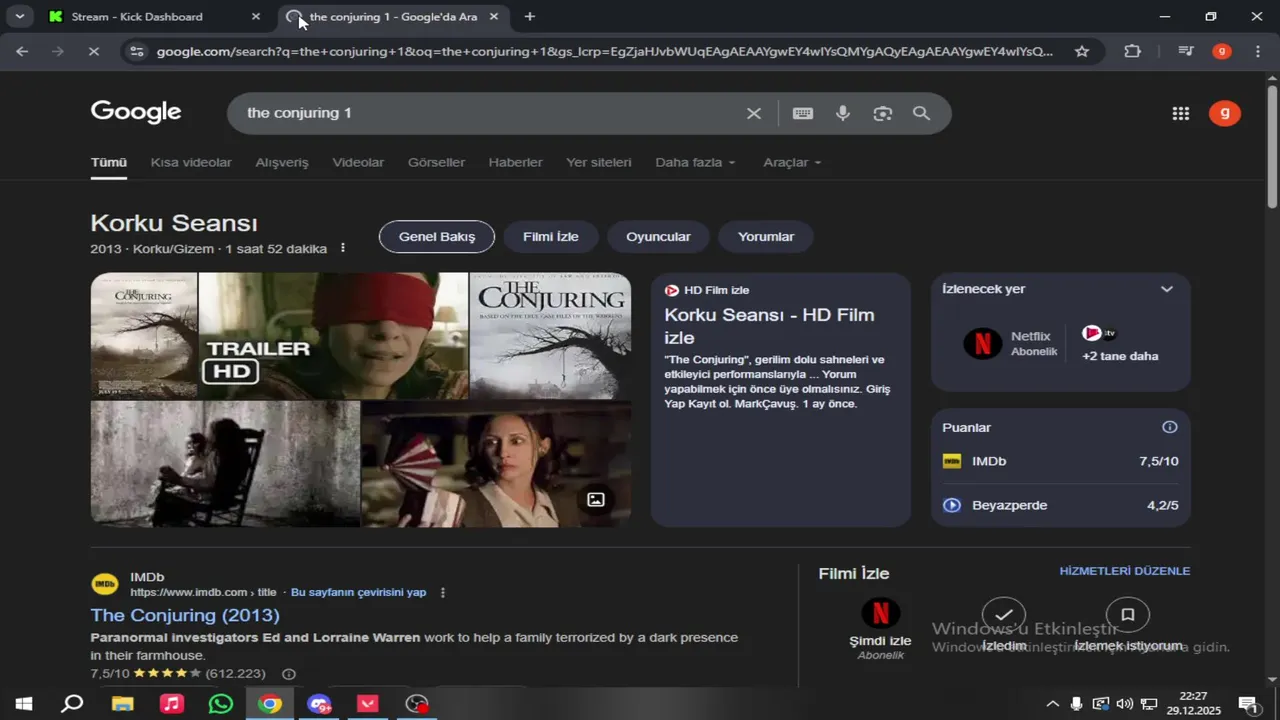The image size is (1280, 720).
Task: Mark the movie as İzledim
Action: pos(1004,614)
